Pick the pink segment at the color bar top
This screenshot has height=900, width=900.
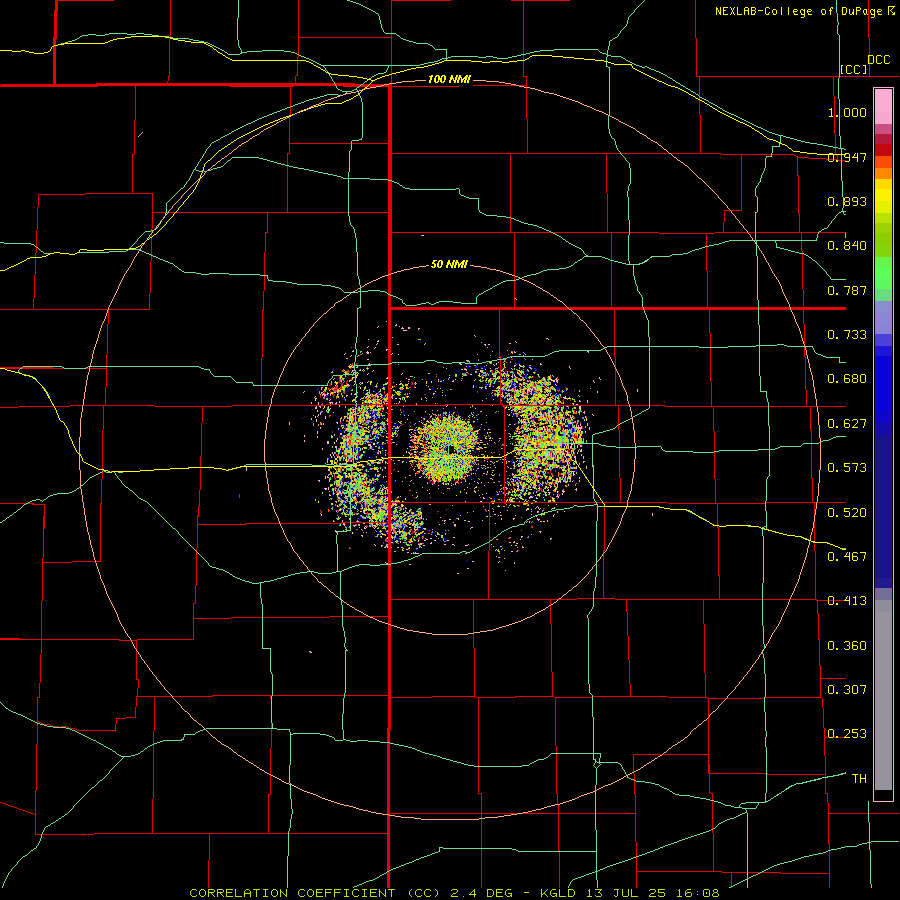click(x=883, y=107)
